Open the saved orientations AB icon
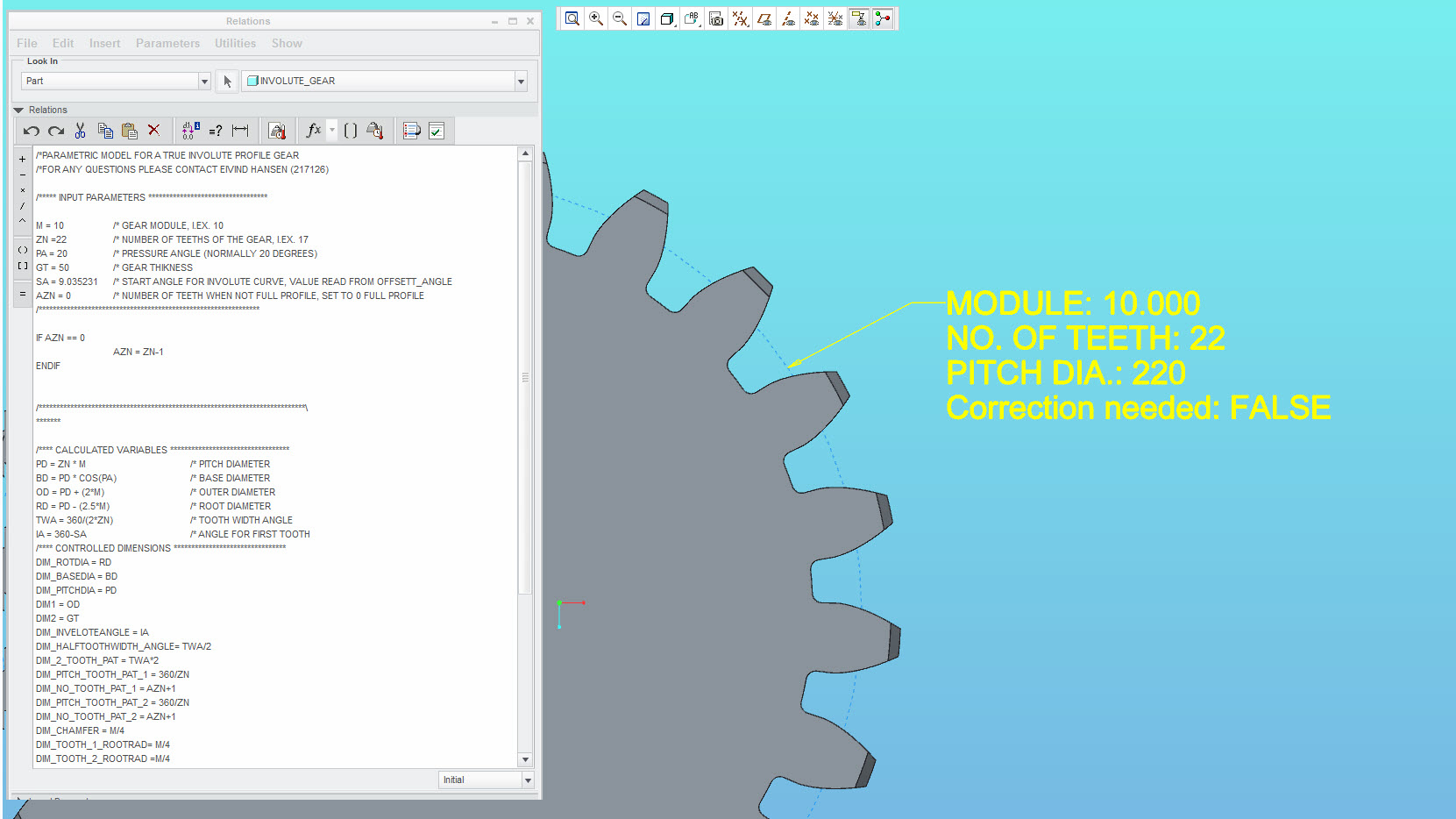 [692, 18]
